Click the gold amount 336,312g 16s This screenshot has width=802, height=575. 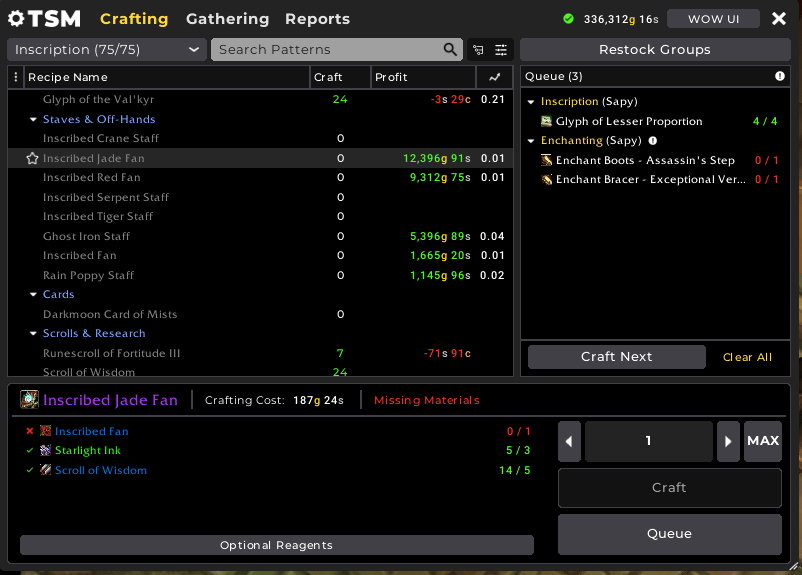click(621, 19)
